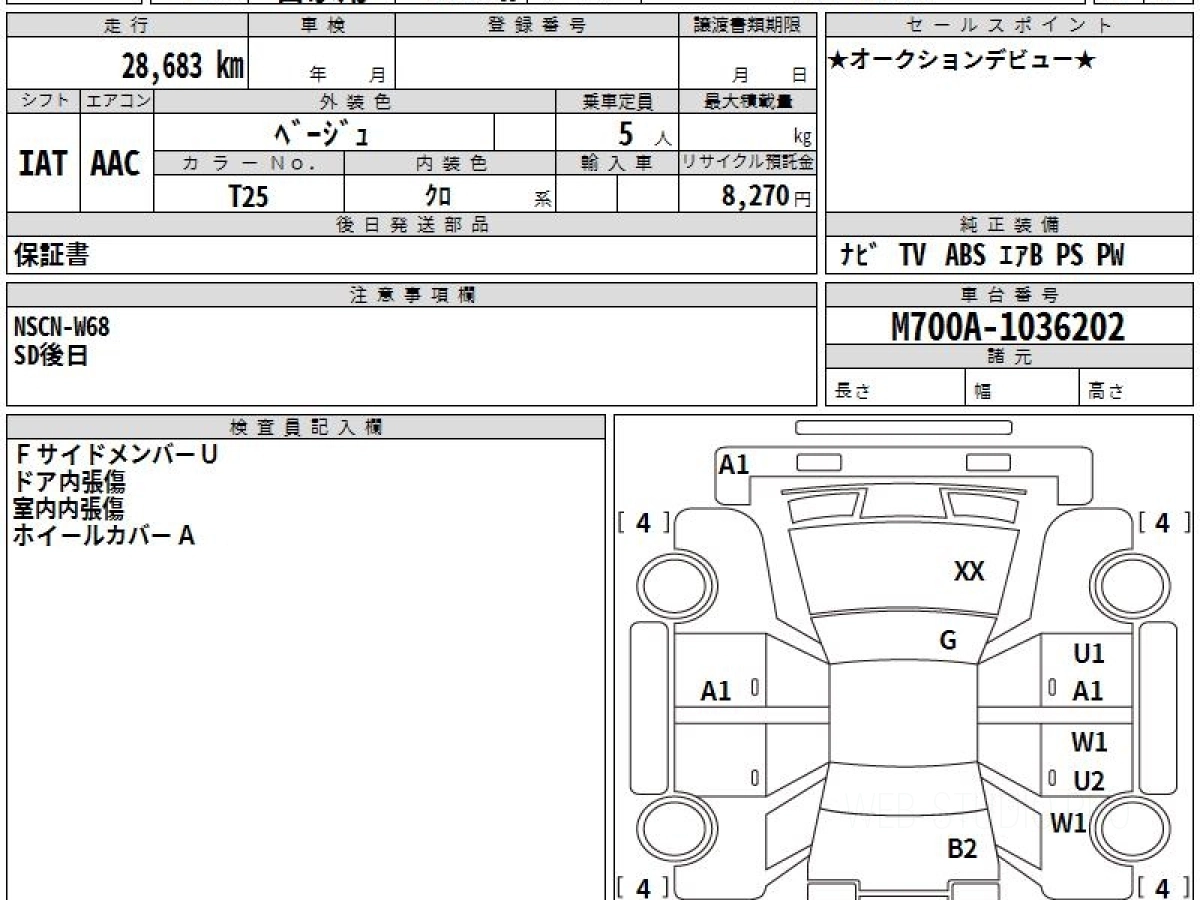1200x900 pixels.
Task: Select the note NSCN-W68
Action: (62, 327)
